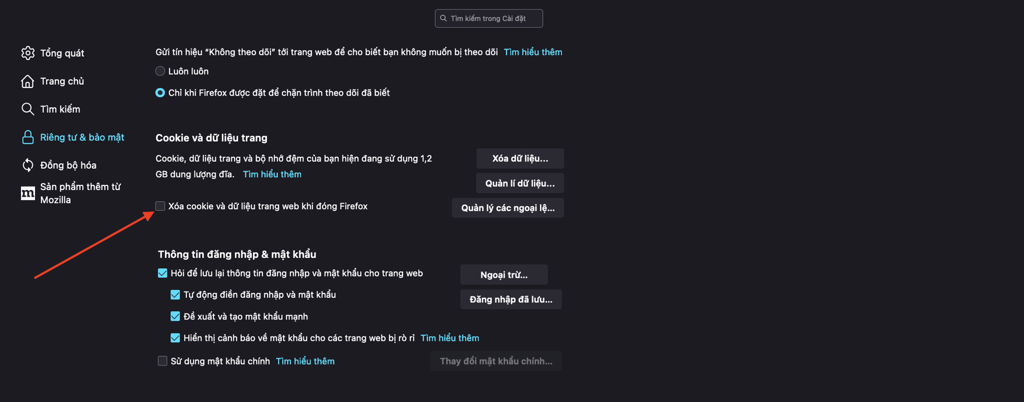Open Trang chủ via house icon
Viewport: 1024px width, 402px height.
pyautogui.click(x=27, y=81)
